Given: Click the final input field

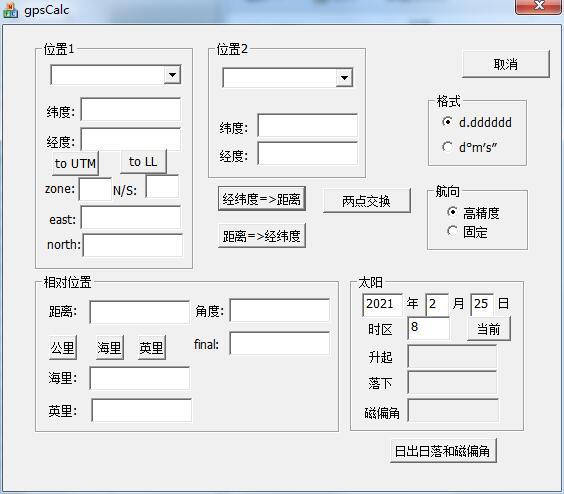Looking at the screenshot, I should (x=280, y=343).
